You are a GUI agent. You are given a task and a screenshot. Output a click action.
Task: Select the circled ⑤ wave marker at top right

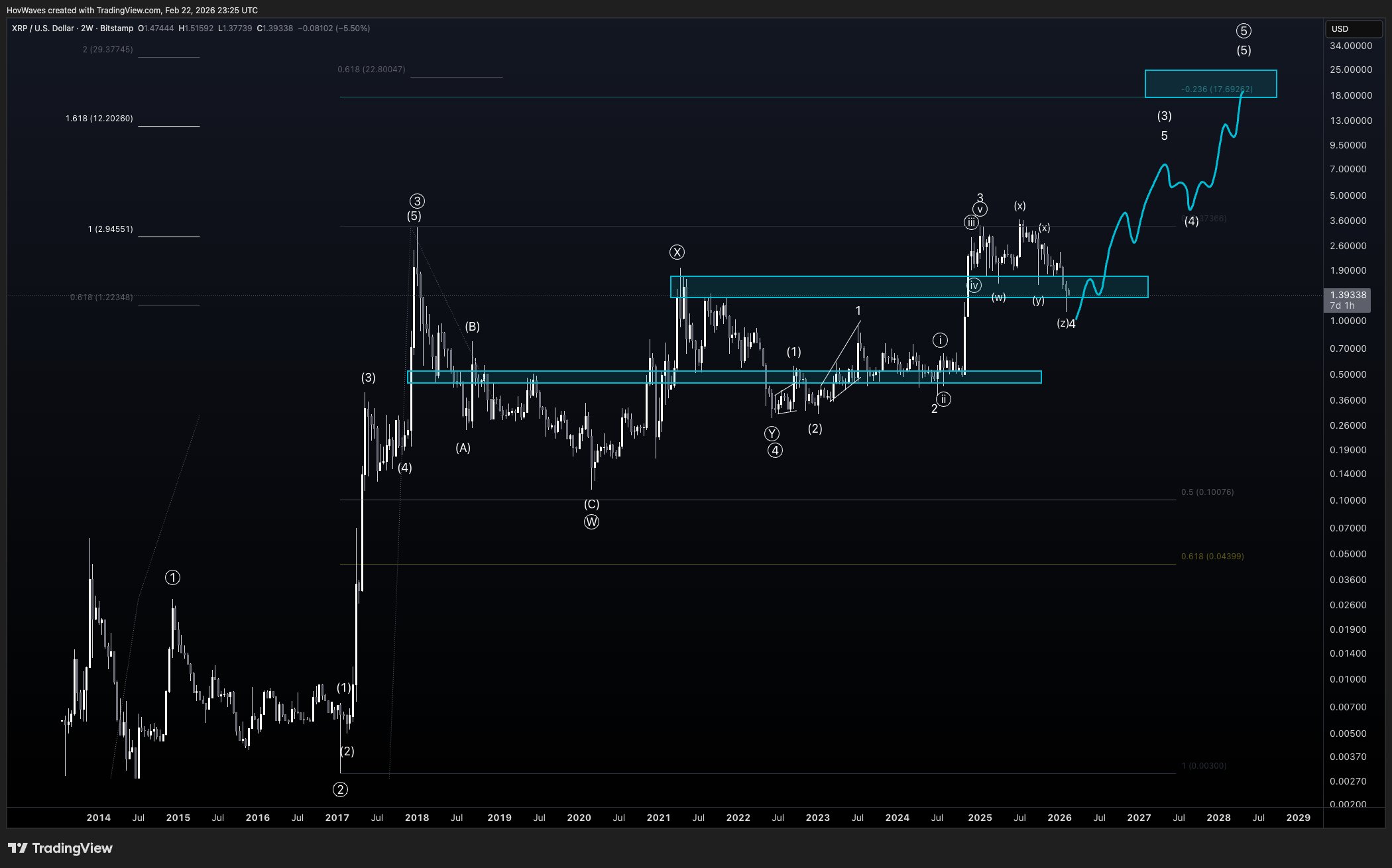(x=1242, y=30)
